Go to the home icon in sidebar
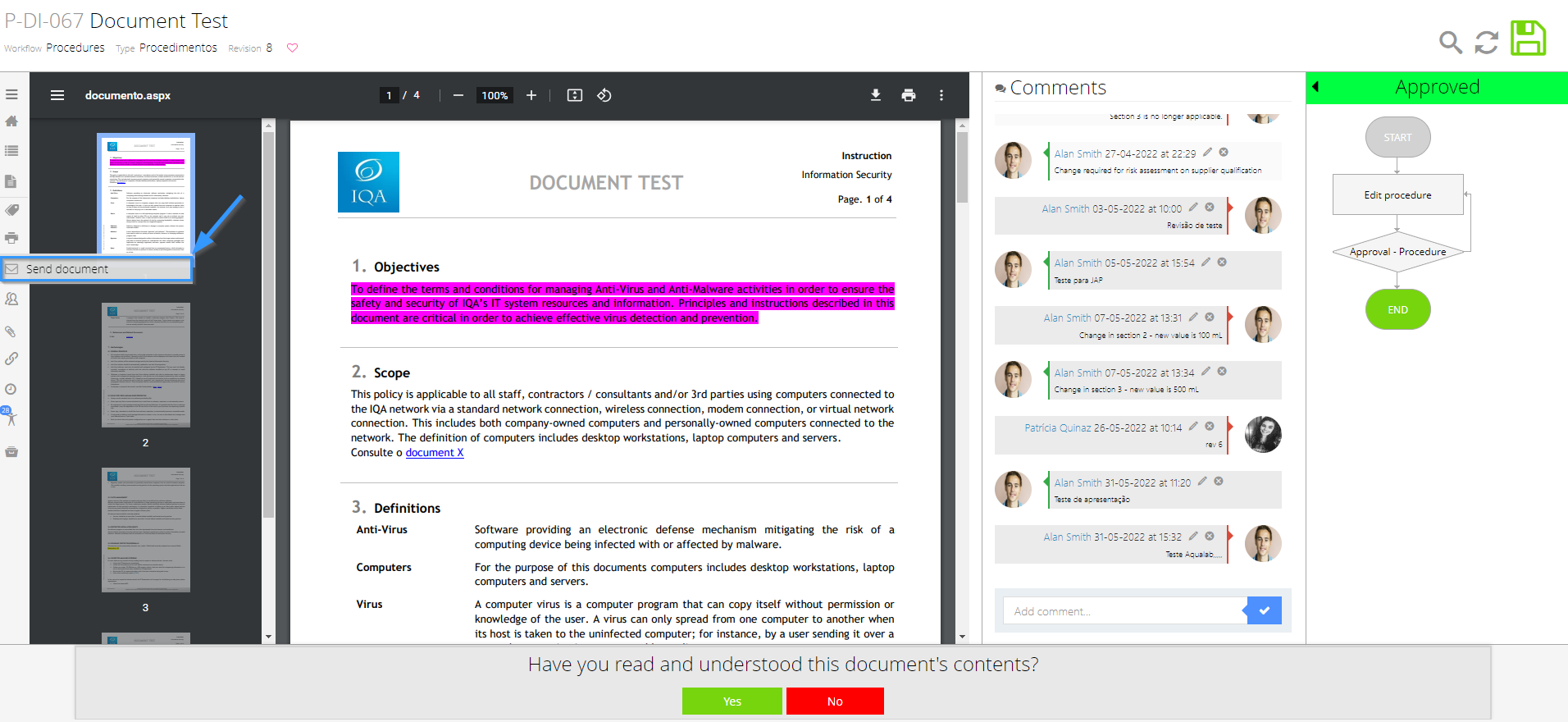This screenshot has height=722, width=1568. click(11, 121)
